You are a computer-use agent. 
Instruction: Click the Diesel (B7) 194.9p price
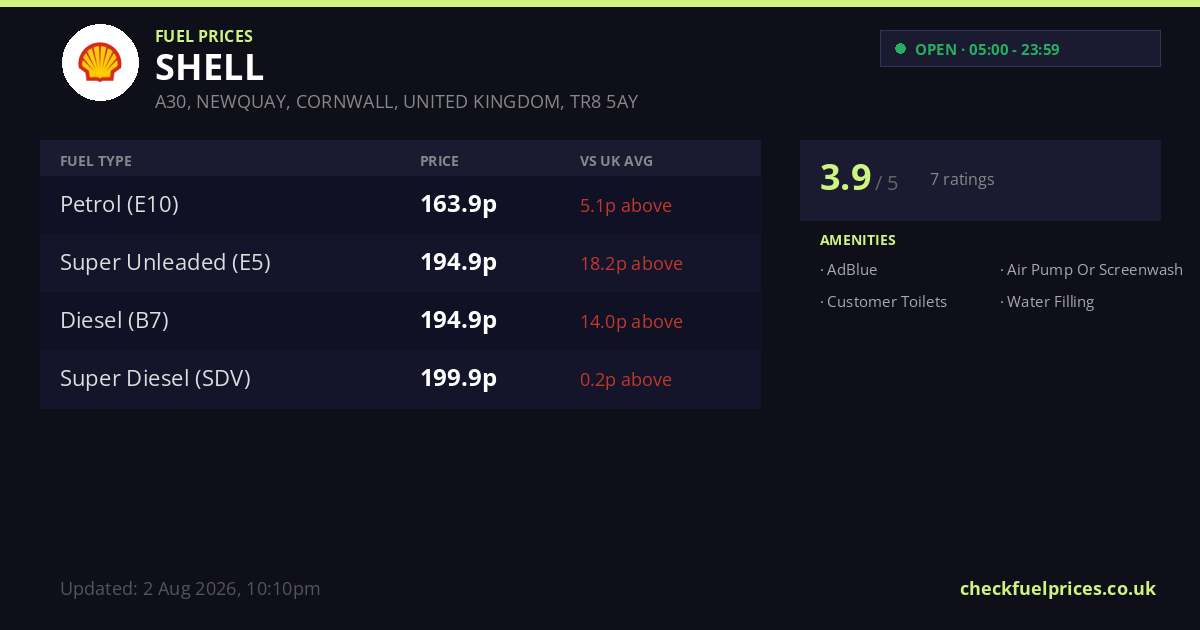coord(458,321)
